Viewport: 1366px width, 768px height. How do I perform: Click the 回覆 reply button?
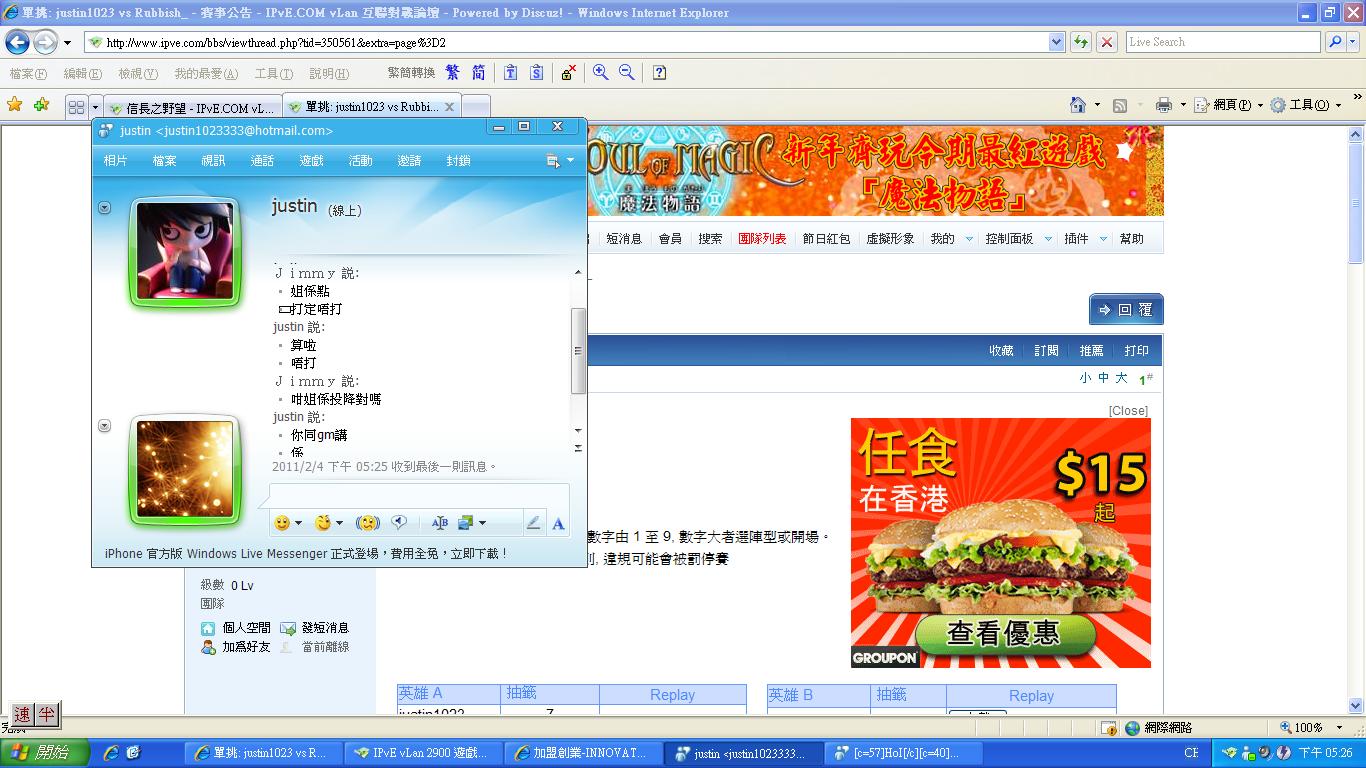1126,310
